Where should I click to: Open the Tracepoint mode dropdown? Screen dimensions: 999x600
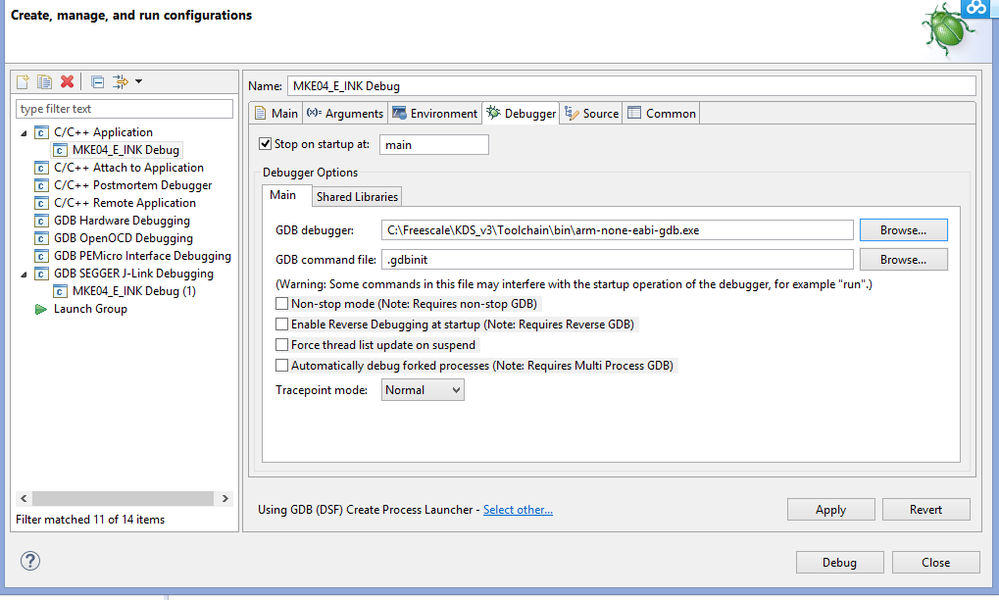[422, 390]
